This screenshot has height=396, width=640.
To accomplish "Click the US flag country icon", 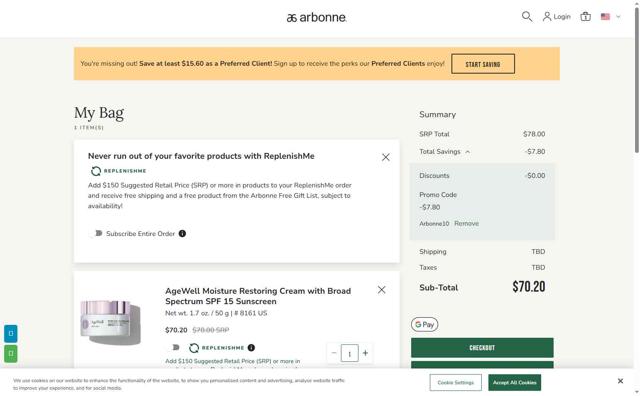I will tap(605, 17).
